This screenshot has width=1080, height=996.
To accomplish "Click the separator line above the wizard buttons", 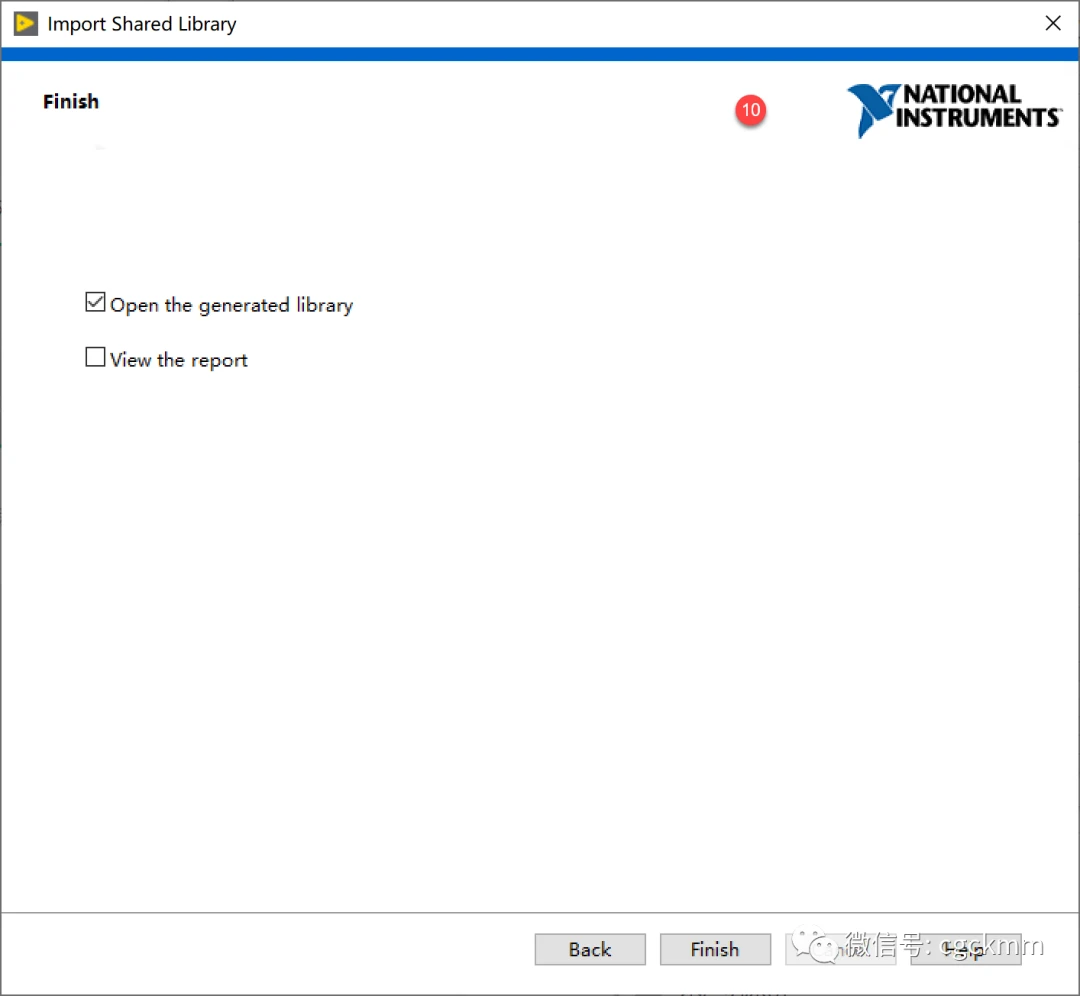I will (540, 912).
